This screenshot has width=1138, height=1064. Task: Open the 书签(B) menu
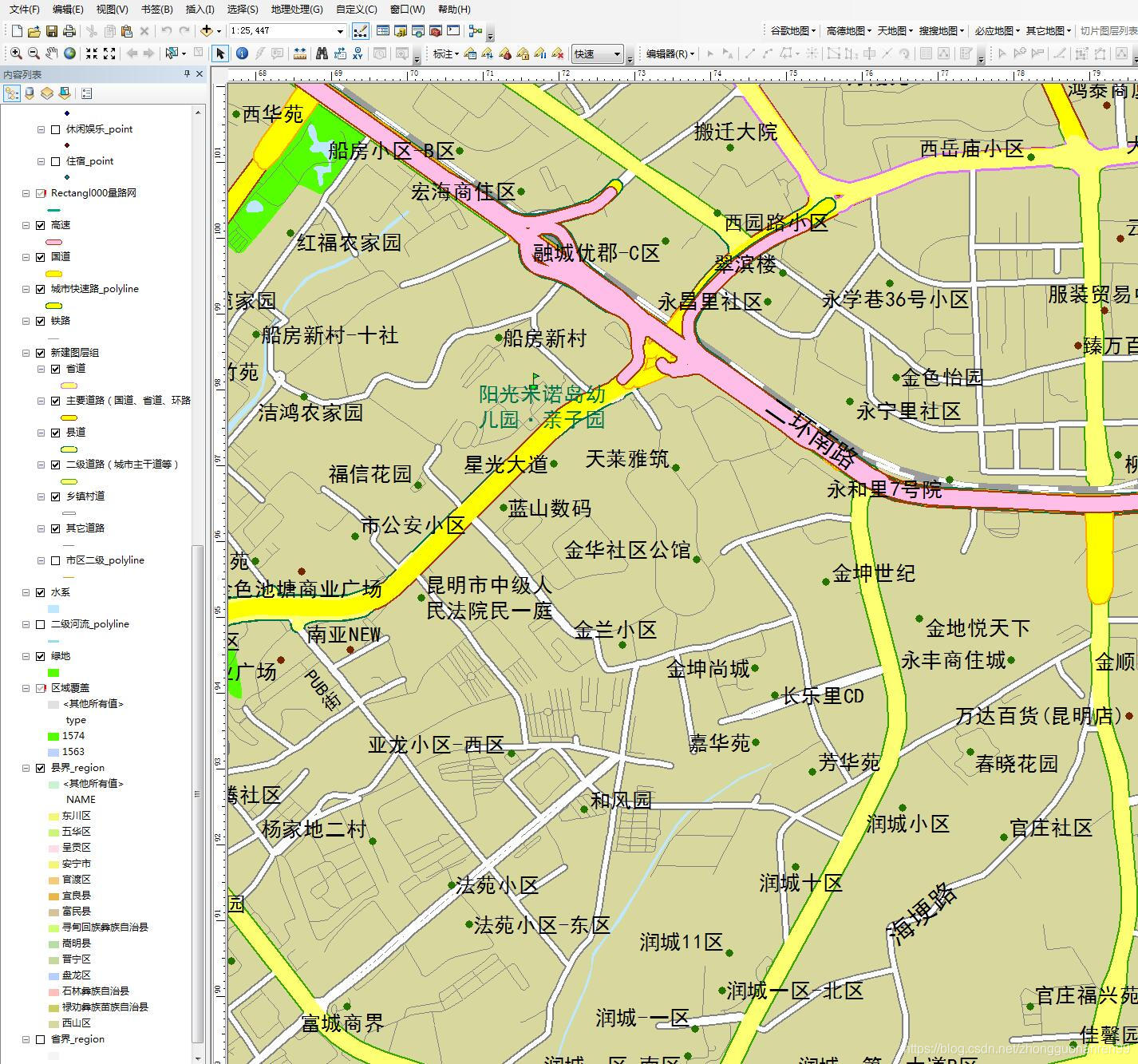coord(156,9)
